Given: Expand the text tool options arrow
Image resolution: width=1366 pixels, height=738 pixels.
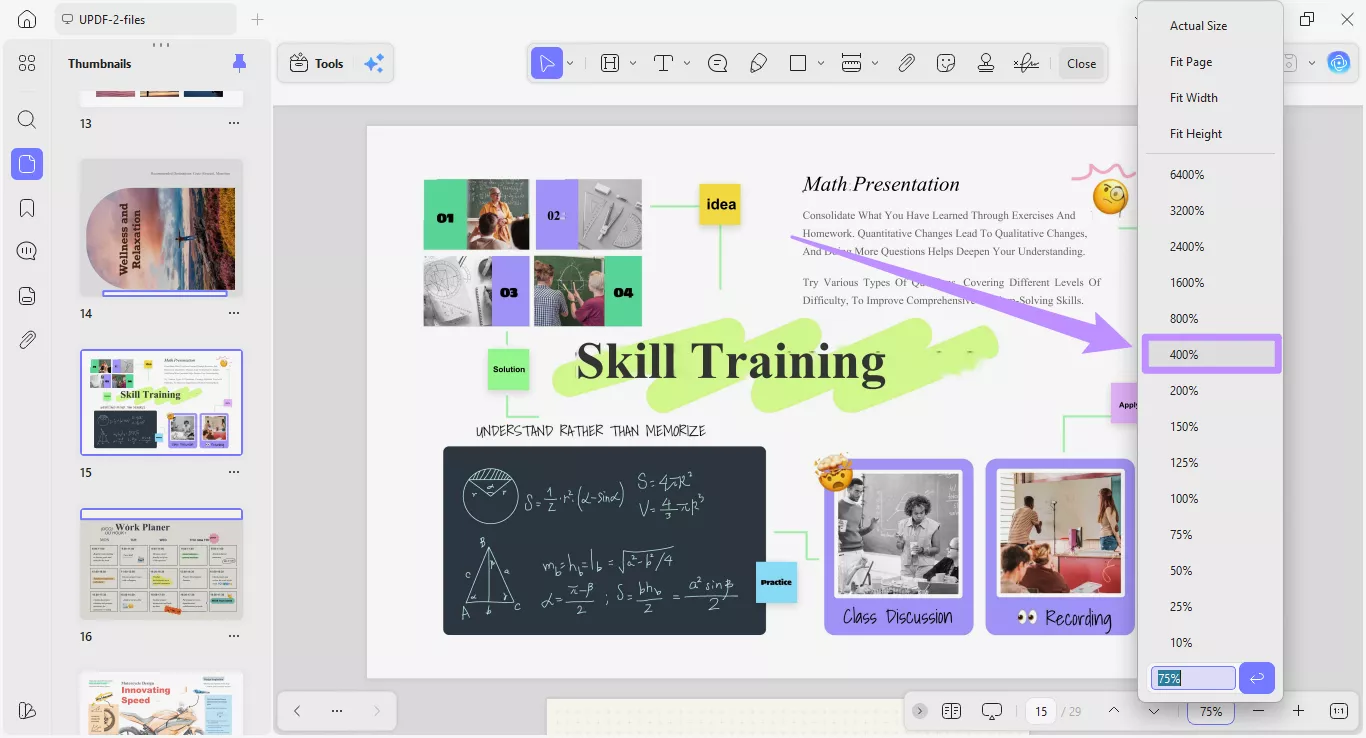Looking at the screenshot, I should (687, 63).
